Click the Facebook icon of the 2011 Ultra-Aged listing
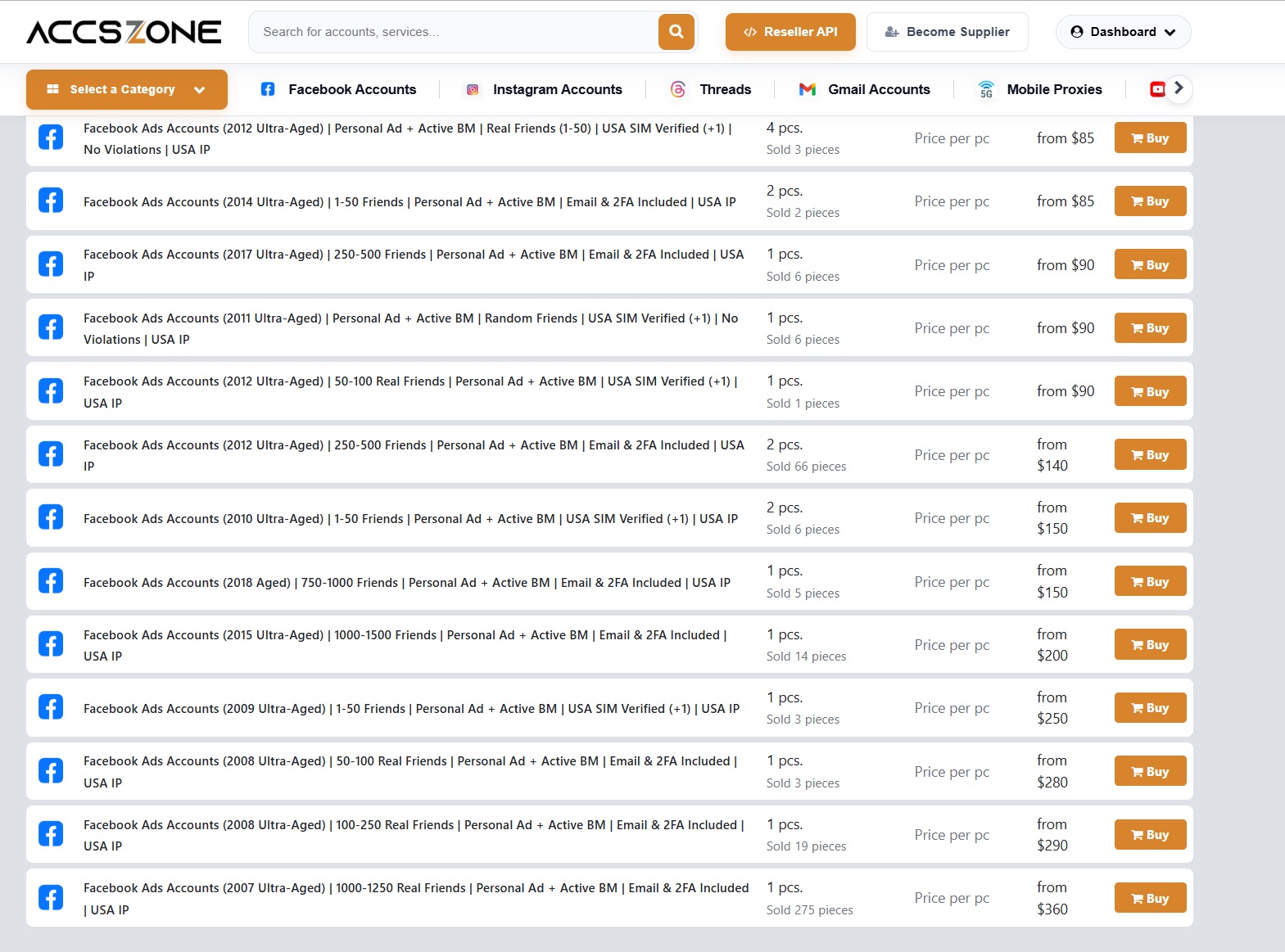The image size is (1285, 952). 51,327
